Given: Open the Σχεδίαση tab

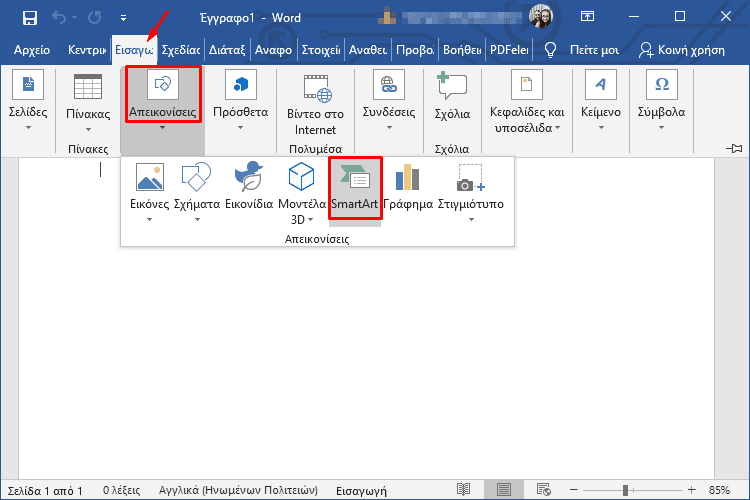Looking at the screenshot, I should (x=181, y=50).
